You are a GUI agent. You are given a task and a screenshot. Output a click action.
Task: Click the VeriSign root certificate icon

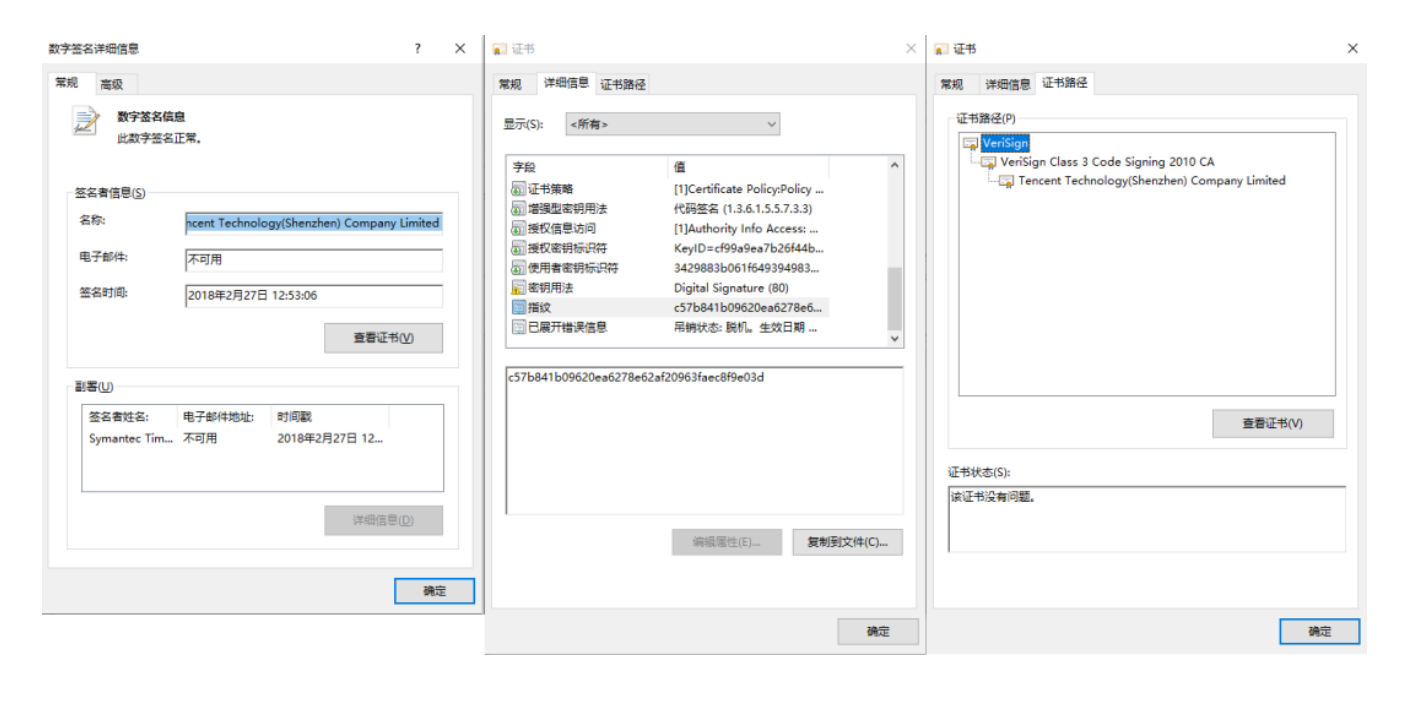pyautogui.click(x=970, y=143)
